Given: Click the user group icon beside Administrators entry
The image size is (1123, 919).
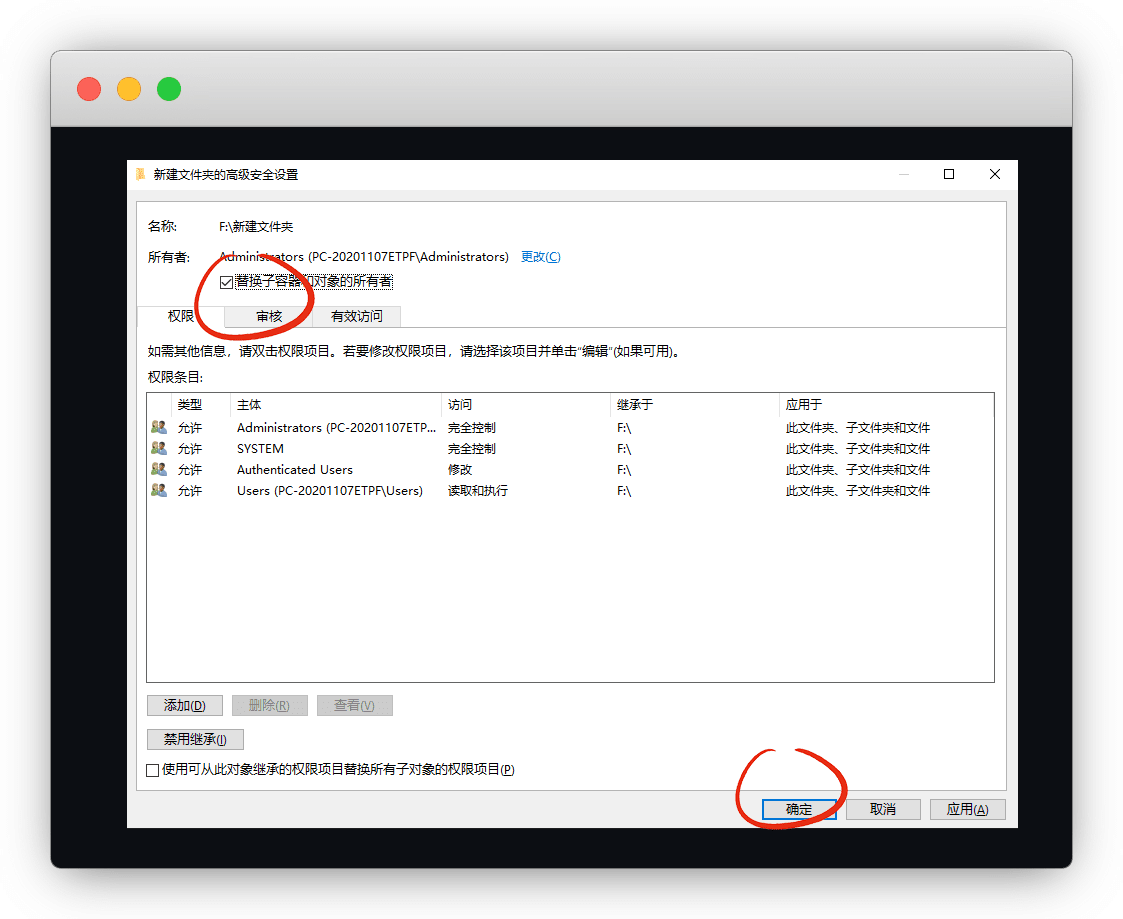Looking at the screenshot, I should coord(158,427).
